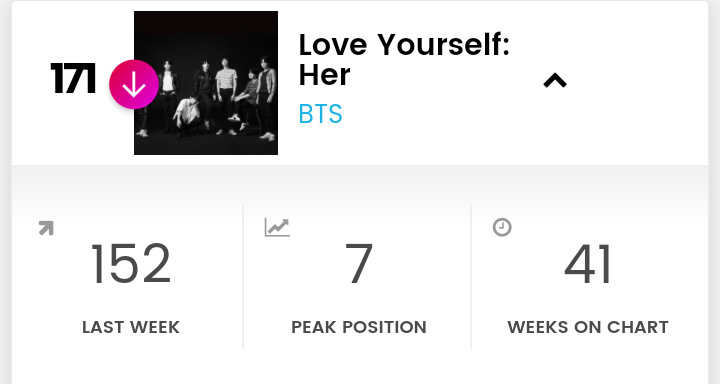Screen dimensions: 720x384
Task: Click the stats panel gray gradient header
Action: [360, 184]
